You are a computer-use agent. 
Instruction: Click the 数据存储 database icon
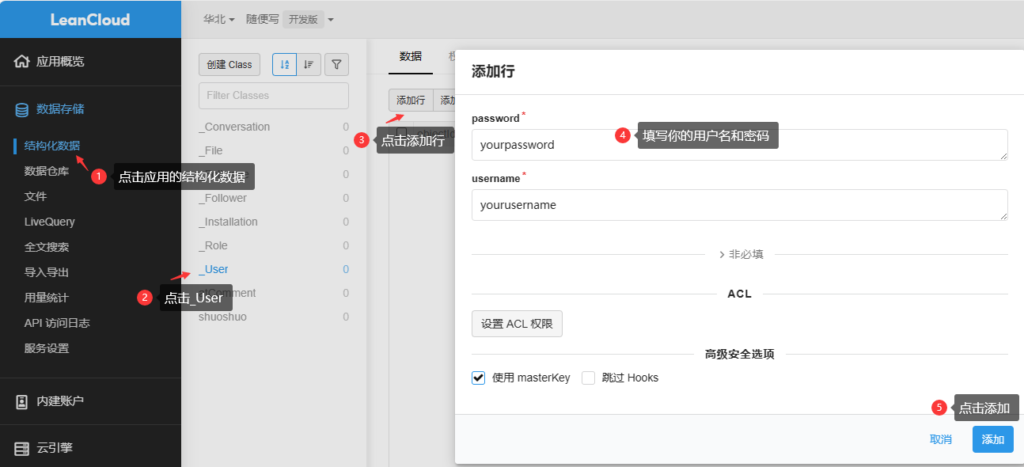21,109
